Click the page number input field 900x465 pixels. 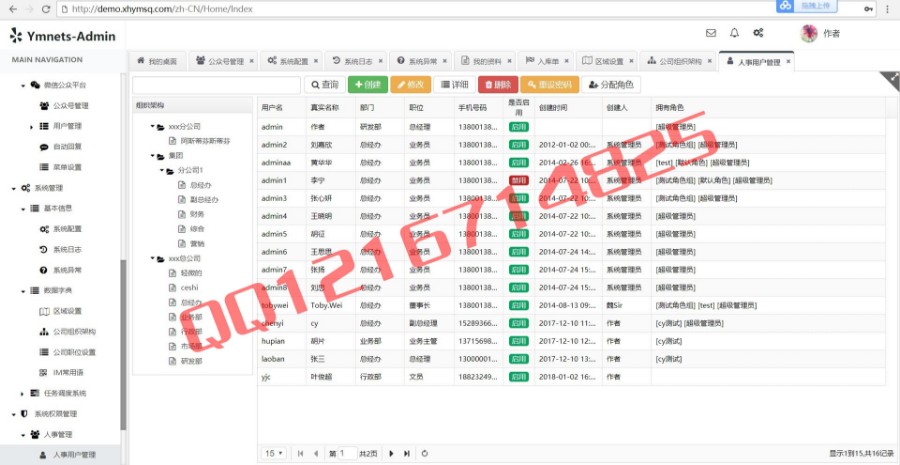tap(347, 454)
